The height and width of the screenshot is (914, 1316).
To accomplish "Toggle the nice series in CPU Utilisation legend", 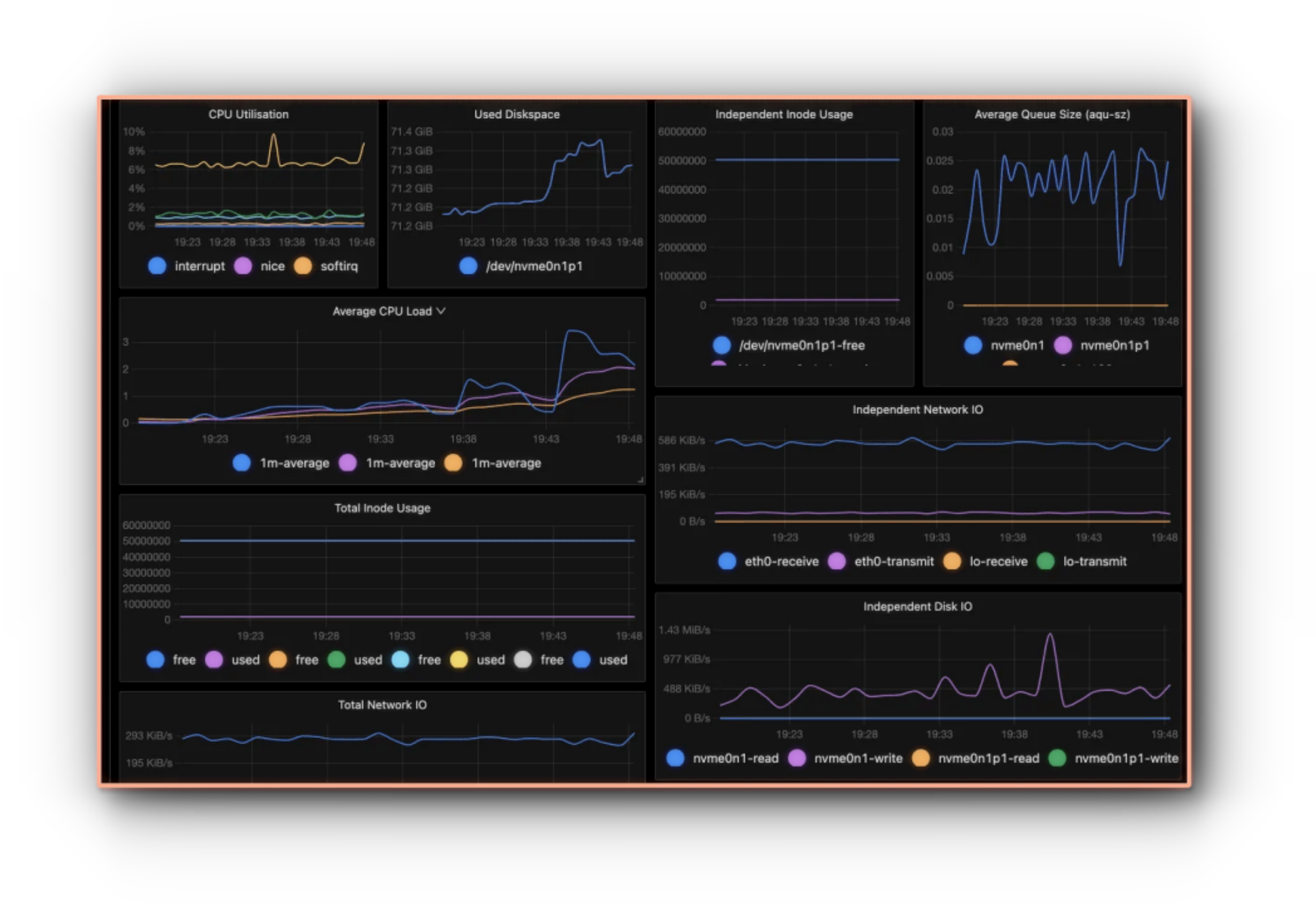I will [272, 266].
